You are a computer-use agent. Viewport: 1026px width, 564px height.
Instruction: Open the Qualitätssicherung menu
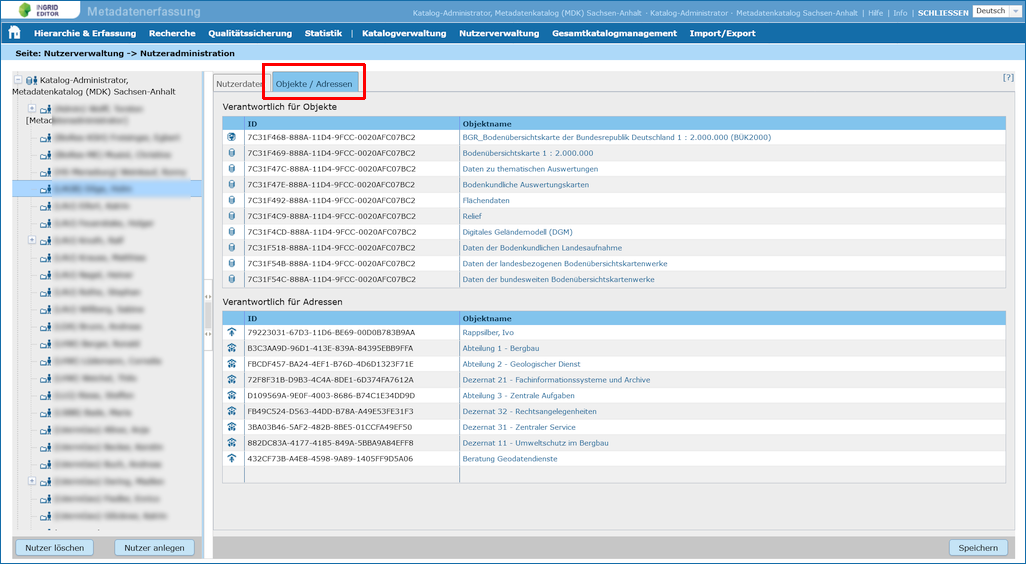(x=250, y=33)
